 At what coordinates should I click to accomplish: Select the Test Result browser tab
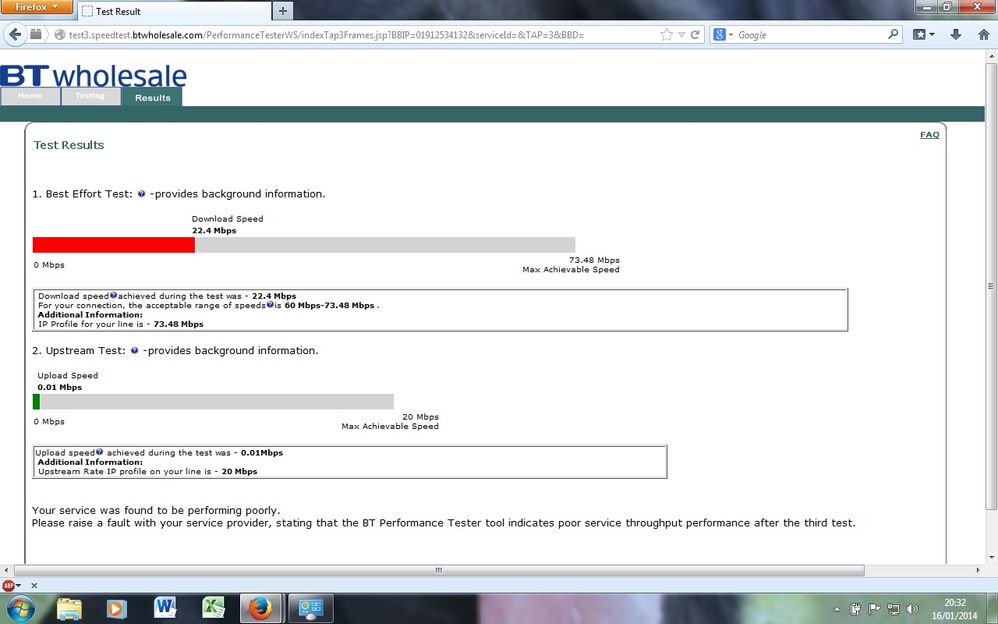click(x=173, y=11)
